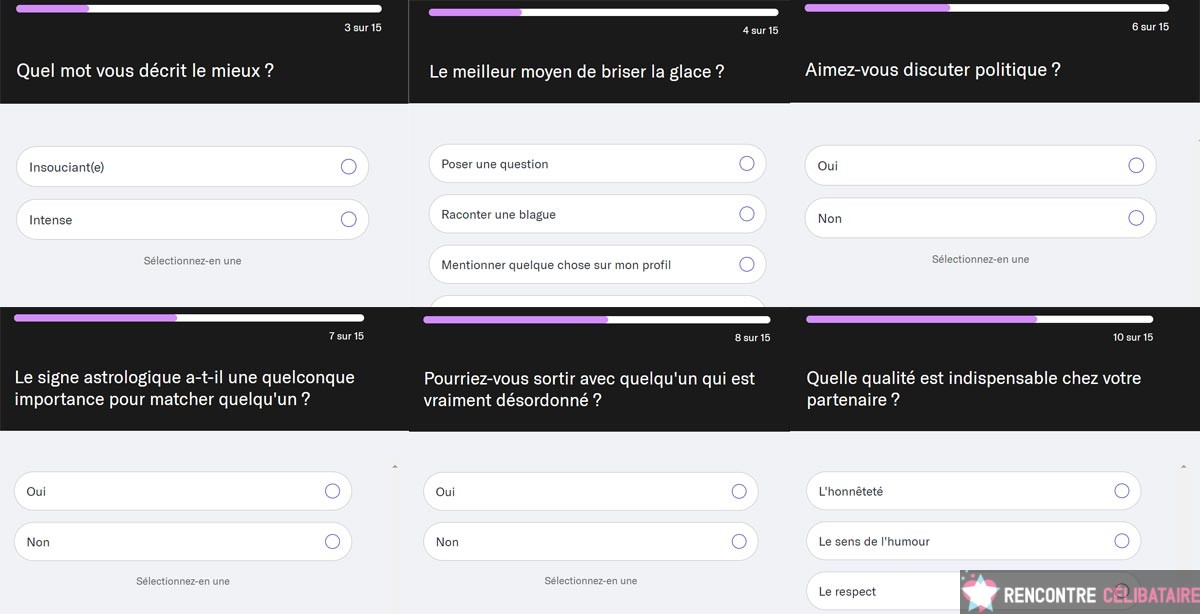Choose "Non" for the désordonné question
Image resolution: width=1200 pixels, height=614 pixels.
(738, 541)
